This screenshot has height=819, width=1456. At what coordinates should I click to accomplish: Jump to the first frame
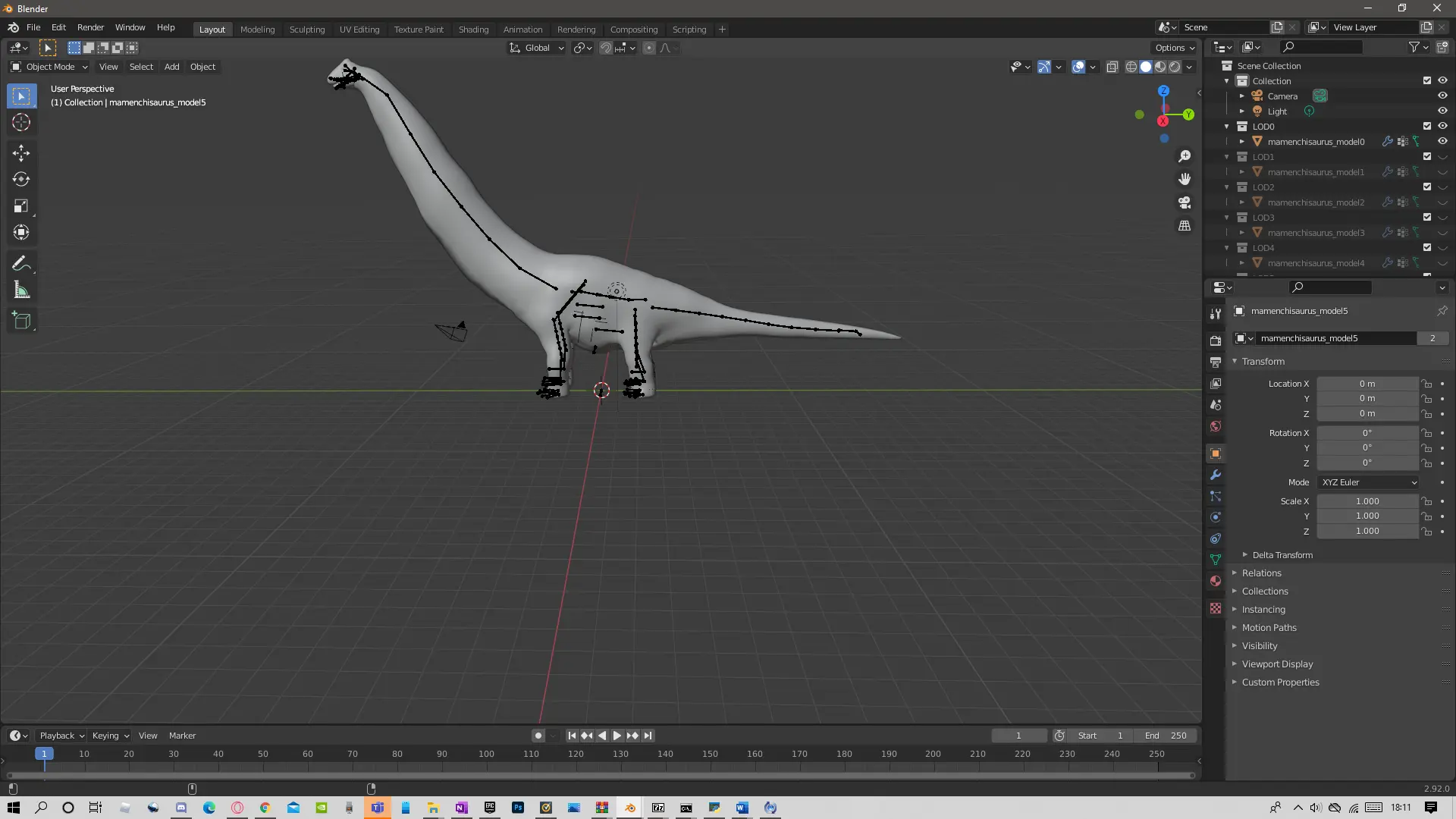572,736
